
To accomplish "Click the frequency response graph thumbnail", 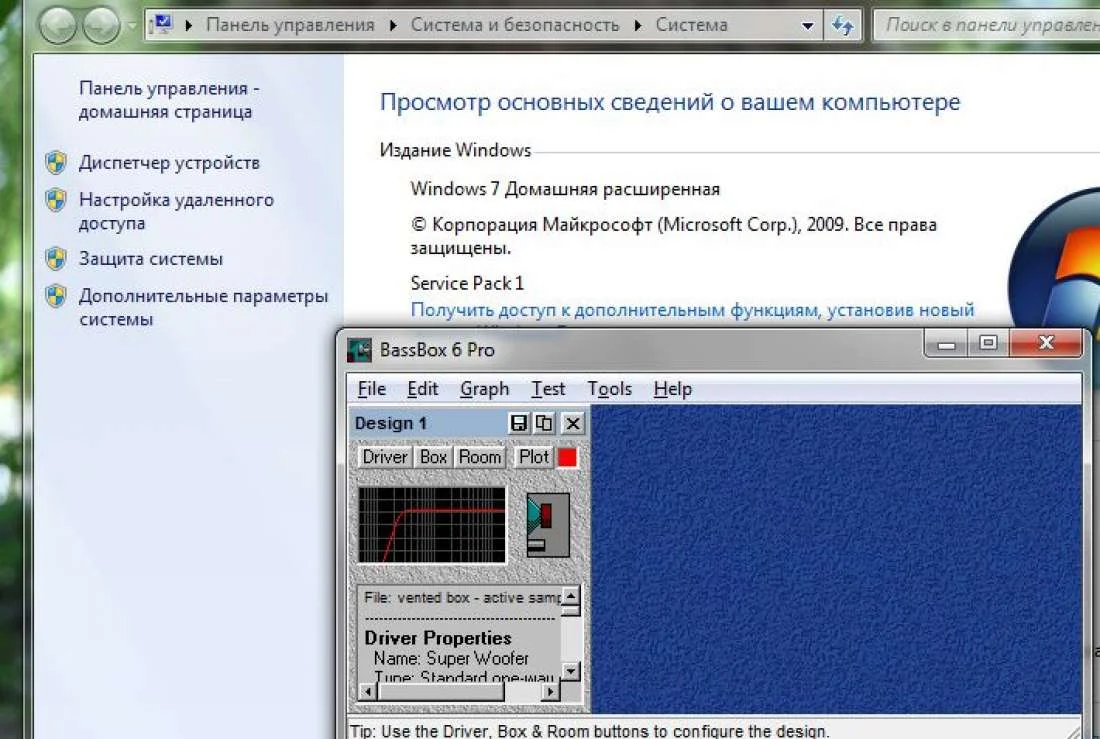I will click(x=431, y=524).
